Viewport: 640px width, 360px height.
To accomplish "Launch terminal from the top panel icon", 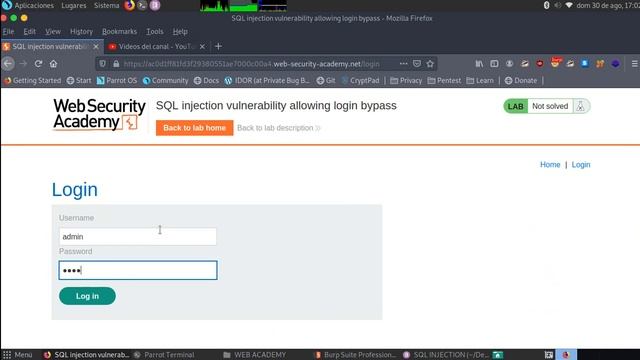I will [x=142, y=5].
